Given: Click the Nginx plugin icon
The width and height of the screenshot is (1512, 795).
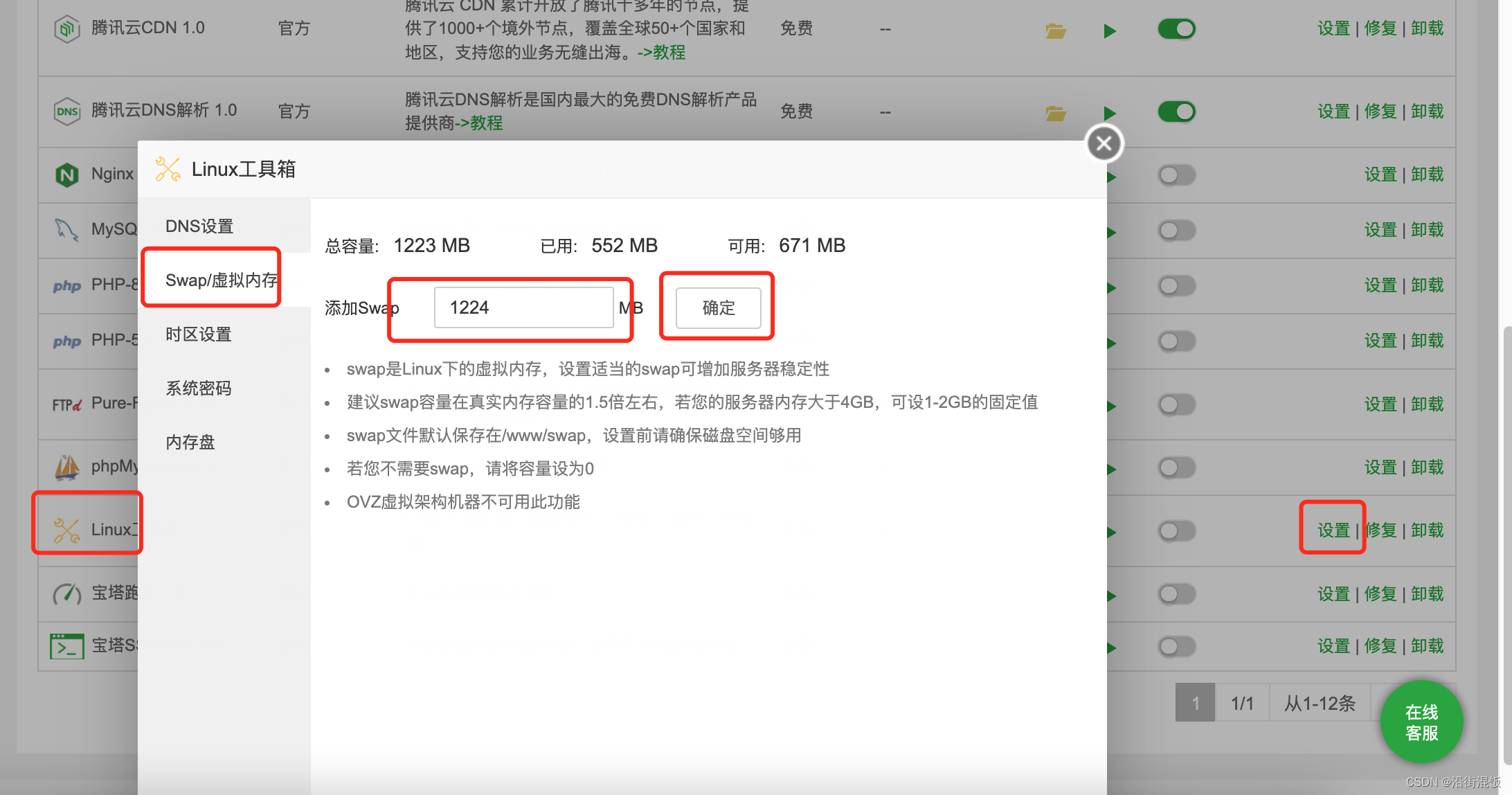Looking at the screenshot, I should pyautogui.click(x=66, y=174).
